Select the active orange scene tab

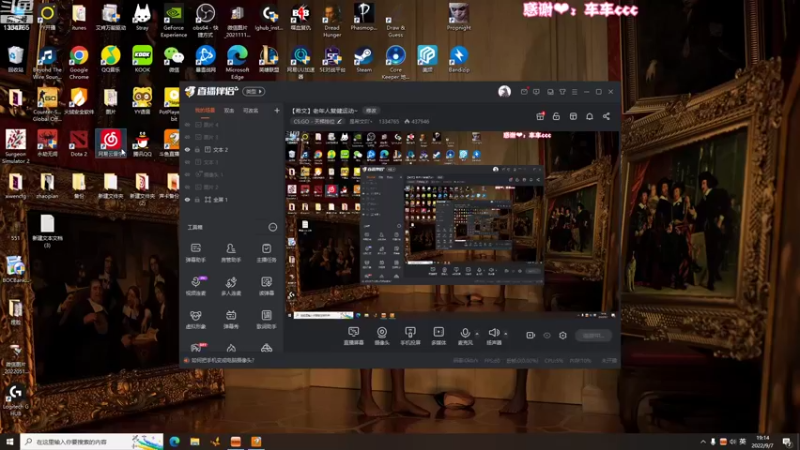pos(205,111)
